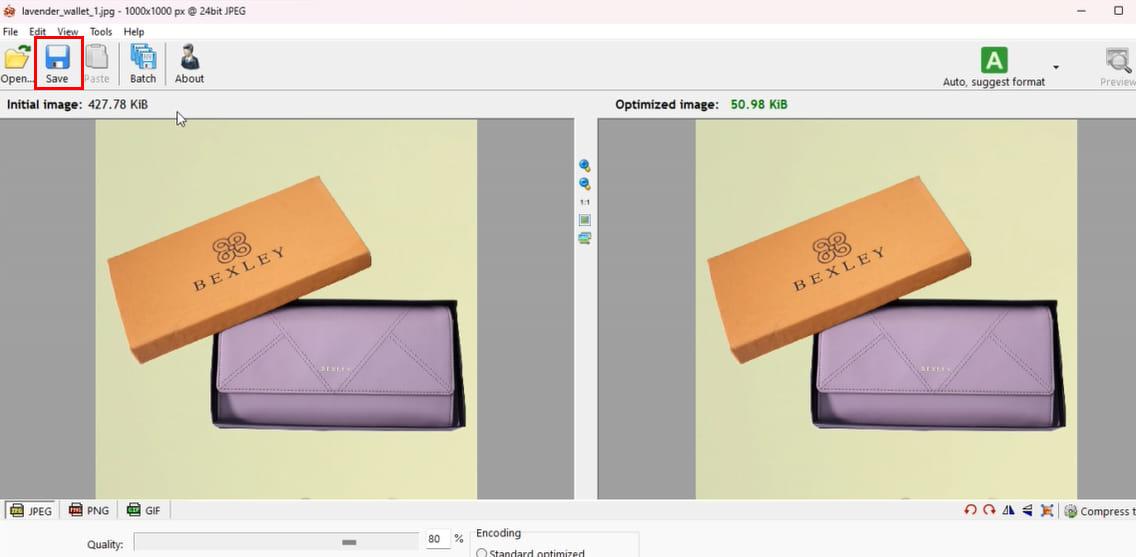Click Compress to size button
Image resolution: width=1136 pixels, height=557 pixels.
click(1099, 511)
